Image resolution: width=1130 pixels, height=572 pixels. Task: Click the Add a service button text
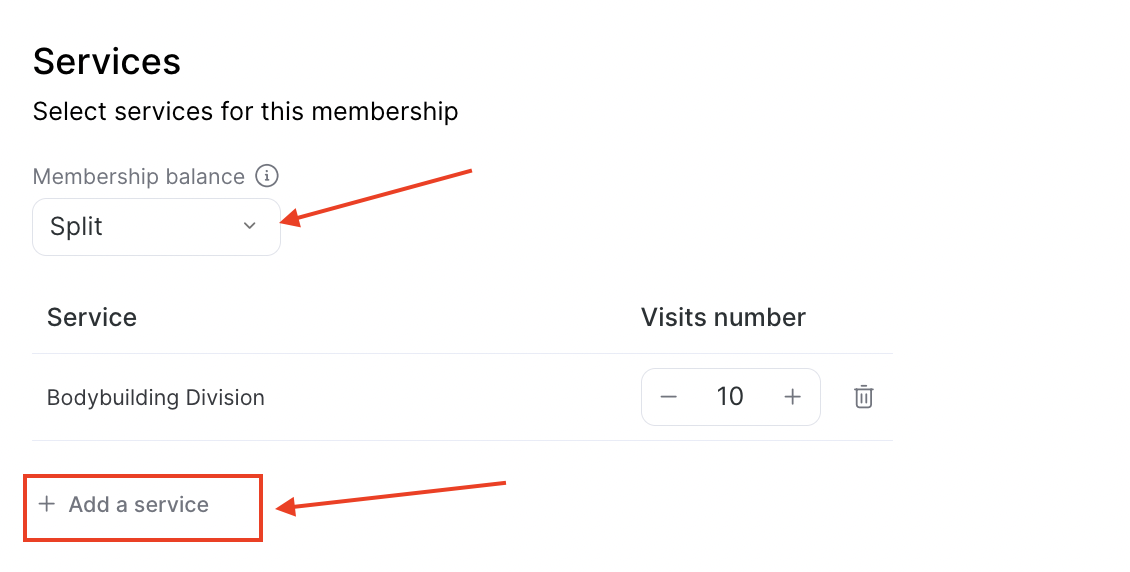click(138, 504)
